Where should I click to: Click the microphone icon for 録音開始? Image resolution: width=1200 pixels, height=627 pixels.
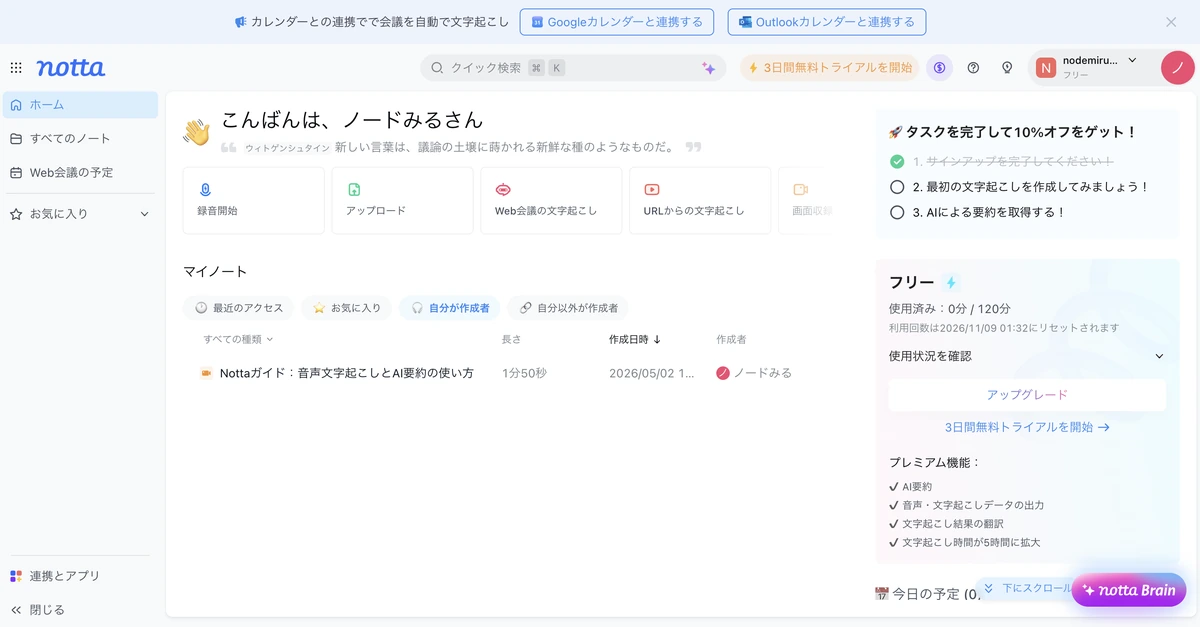[x=205, y=189]
